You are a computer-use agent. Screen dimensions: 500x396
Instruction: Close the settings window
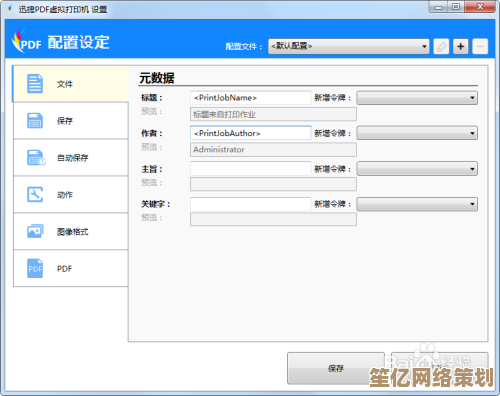(480, 7)
